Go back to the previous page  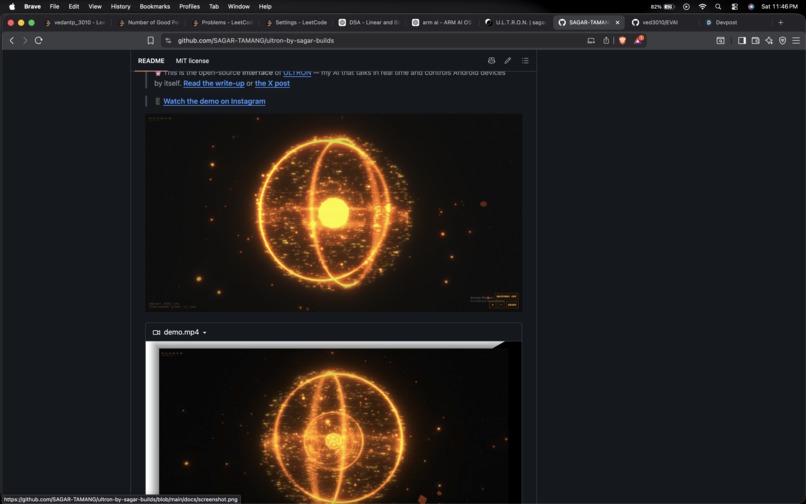(x=12, y=40)
